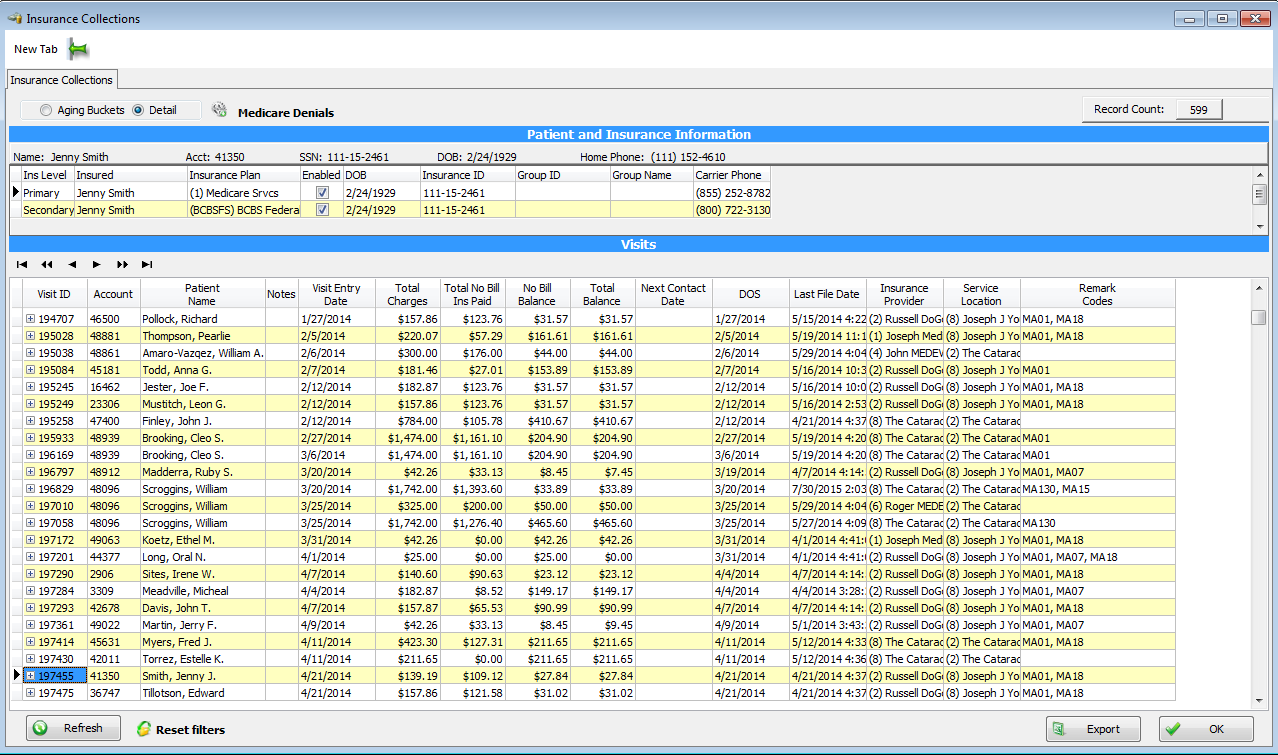This screenshot has width=1278, height=755.
Task: Jump to last visit record
Action: click(x=147, y=265)
